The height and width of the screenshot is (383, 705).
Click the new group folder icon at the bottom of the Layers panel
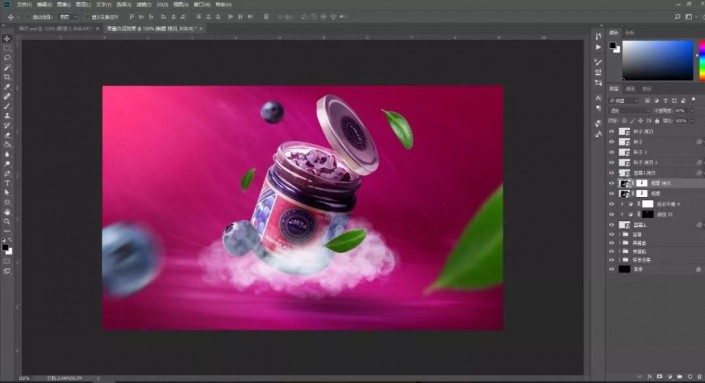point(680,376)
